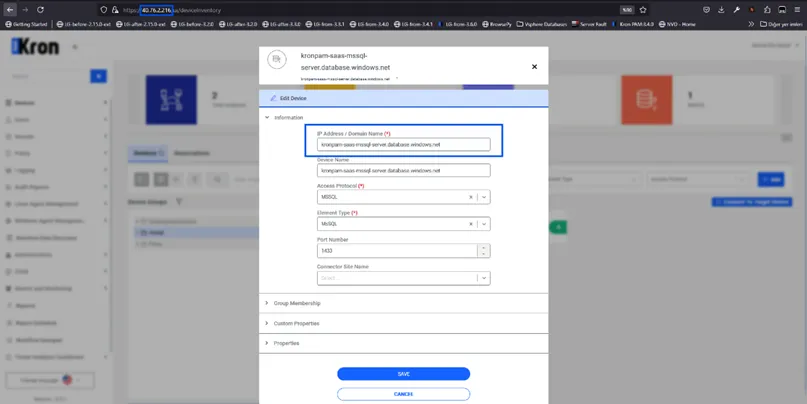Image resolution: width=807 pixels, height=404 pixels.
Task: Open the NVD - Home bookmark
Action: (x=677, y=24)
